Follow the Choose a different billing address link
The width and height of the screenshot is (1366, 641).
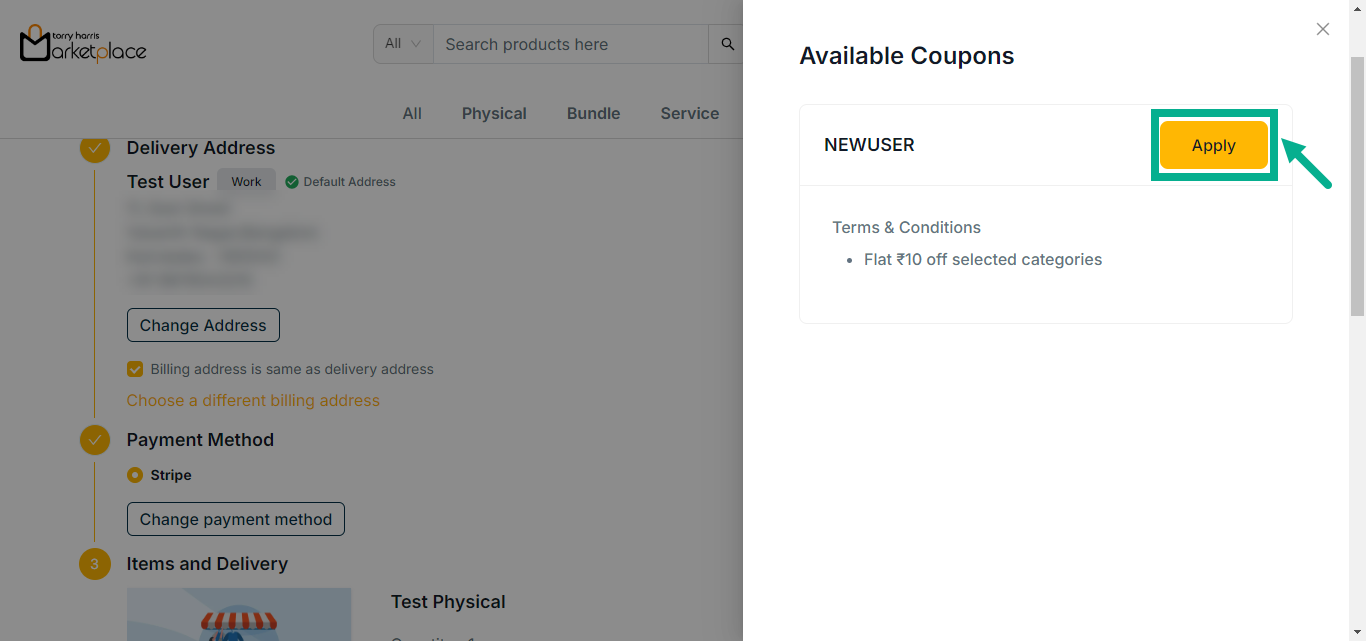tap(253, 400)
